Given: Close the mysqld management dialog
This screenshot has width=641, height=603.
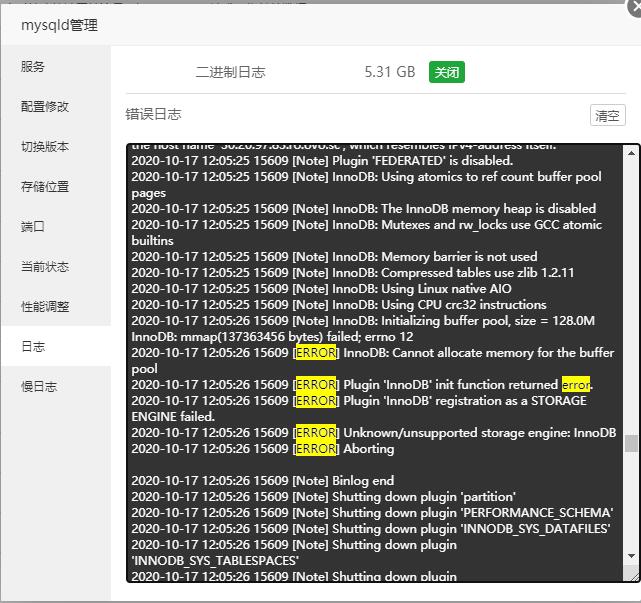Looking at the screenshot, I should (x=635, y=7).
